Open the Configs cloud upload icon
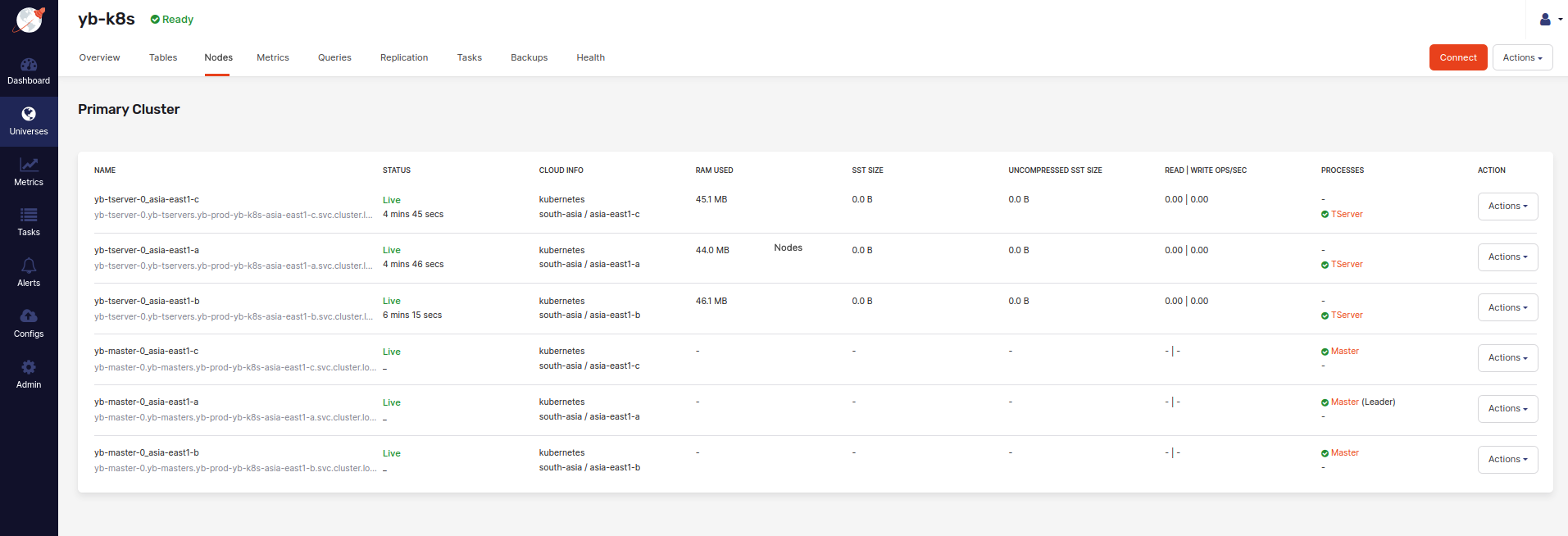This screenshot has width=1568, height=536. pos(29,316)
